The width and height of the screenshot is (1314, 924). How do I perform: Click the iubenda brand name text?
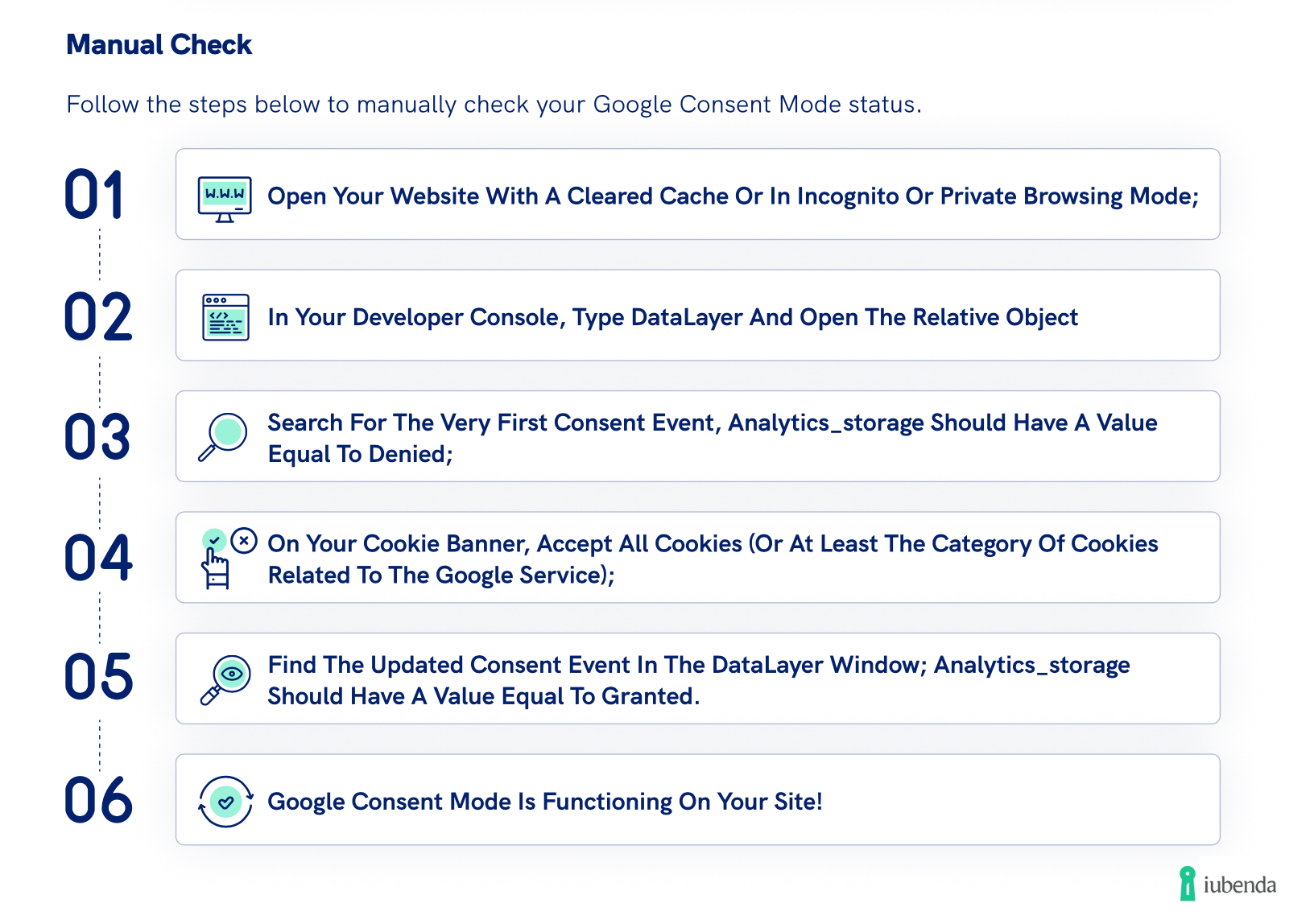pos(1239,885)
